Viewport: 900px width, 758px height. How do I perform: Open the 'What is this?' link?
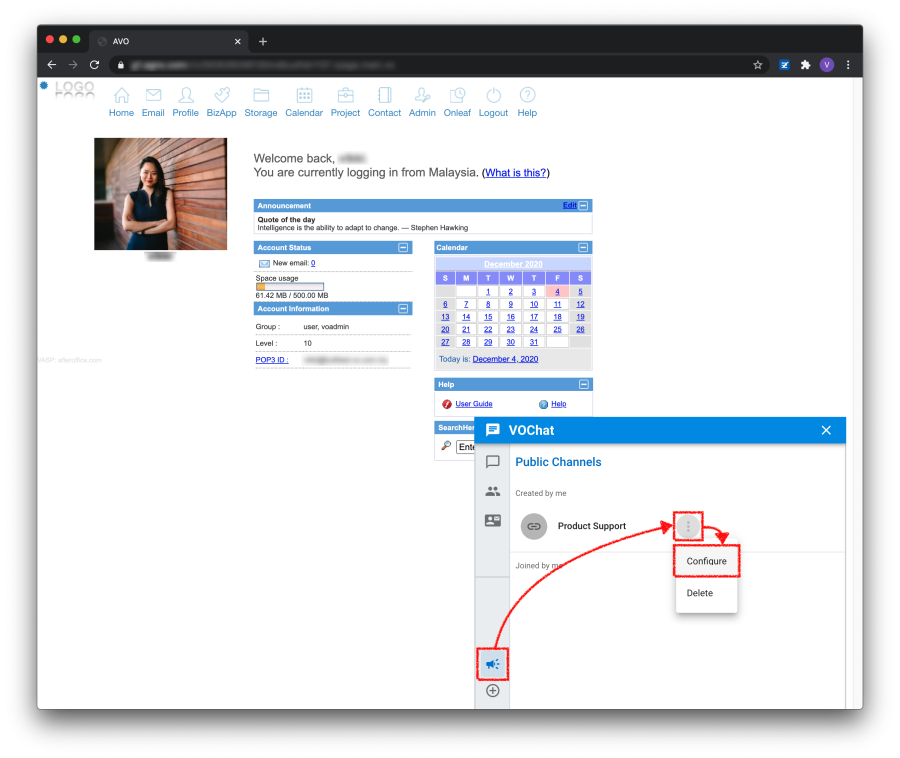coord(515,172)
